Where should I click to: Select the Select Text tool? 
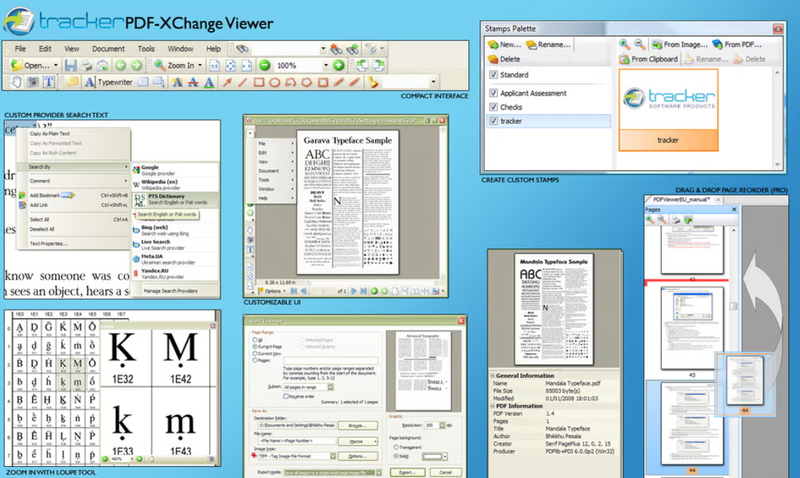pyautogui.click(x=48, y=82)
